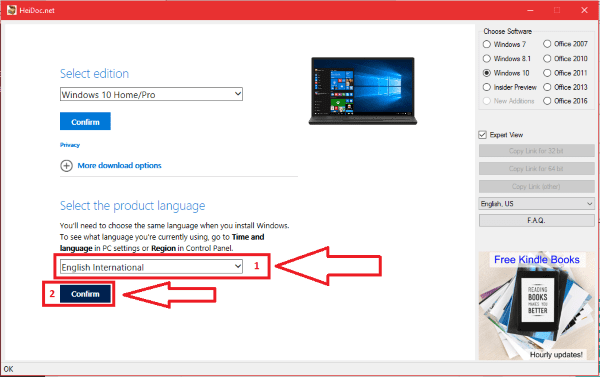This screenshot has height=377, width=600.
Task: Click the HeiDoc.net app icon in title bar
Action: [12, 10]
